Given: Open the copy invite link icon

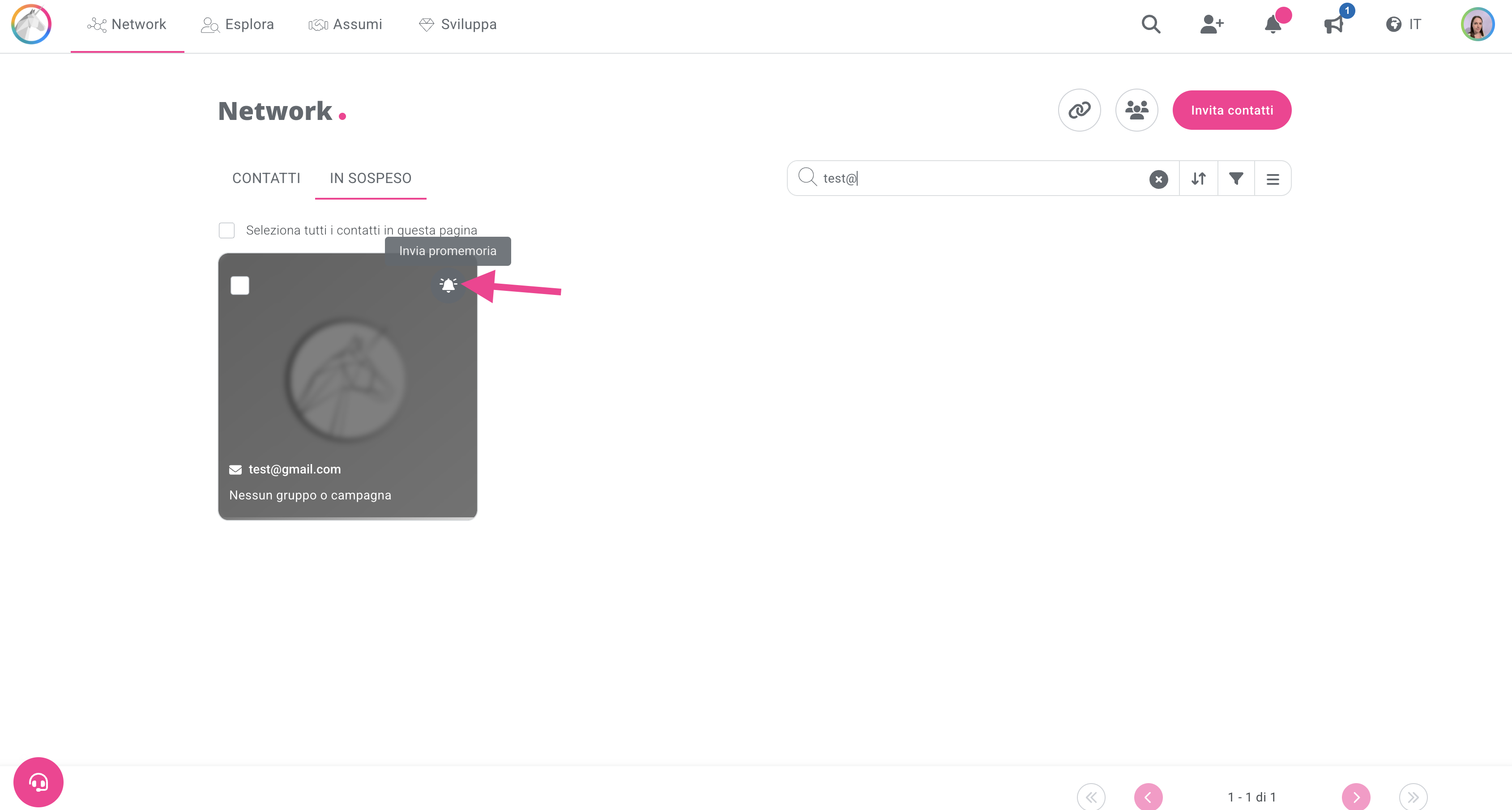Looking at the screenshot, I should [1079, 110].
